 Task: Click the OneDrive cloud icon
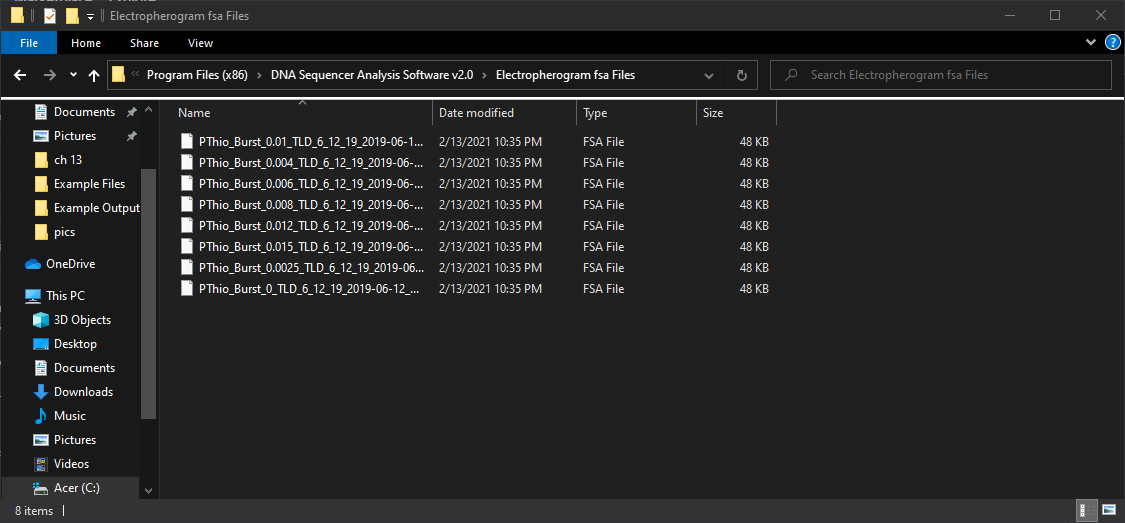click(x=33, y=264)
